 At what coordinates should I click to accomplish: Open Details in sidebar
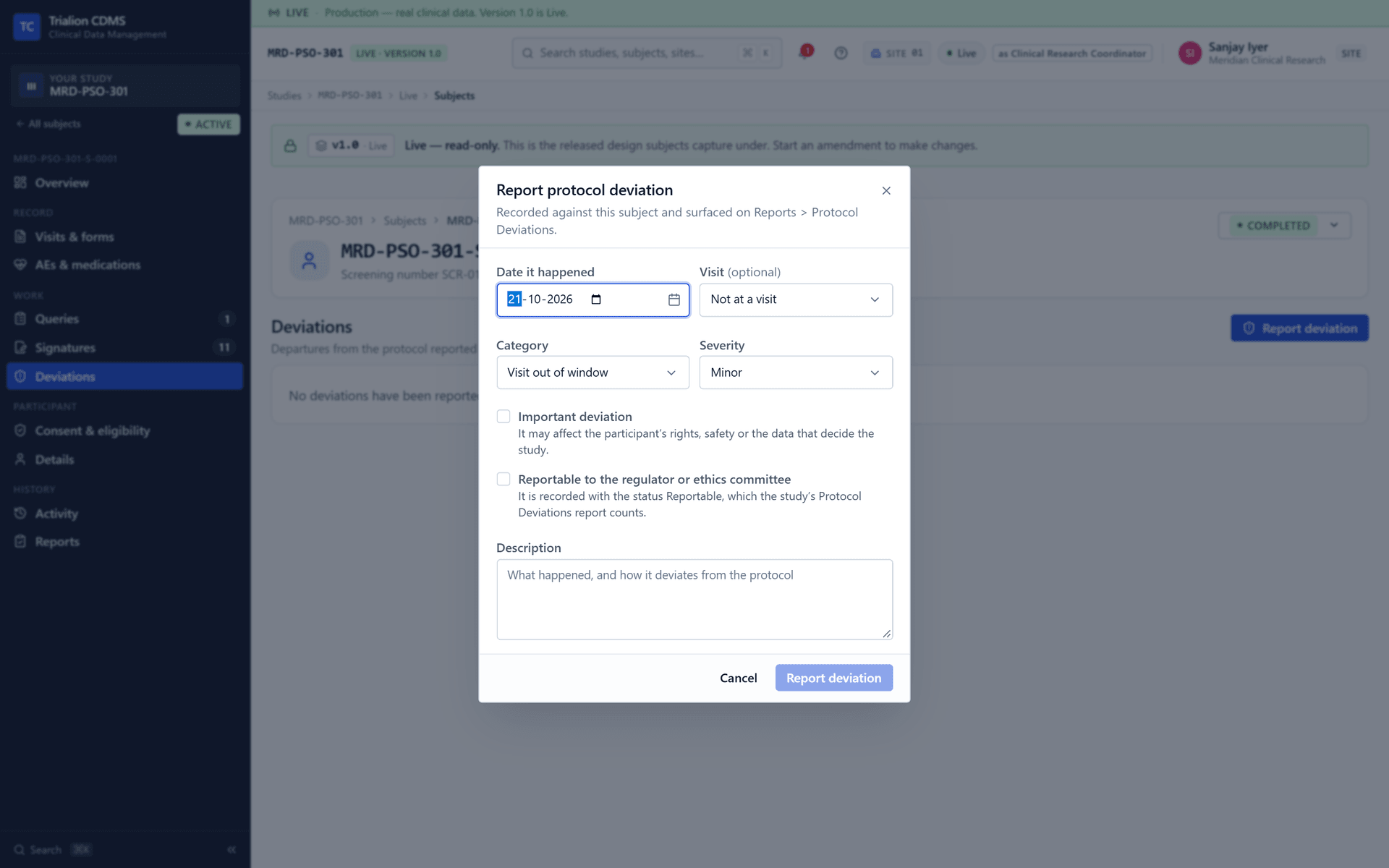click(x=124, y=459)
